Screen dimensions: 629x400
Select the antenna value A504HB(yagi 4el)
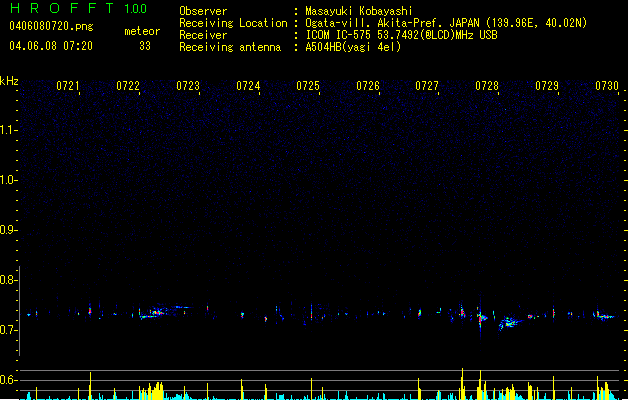click(x=353, y=47)
